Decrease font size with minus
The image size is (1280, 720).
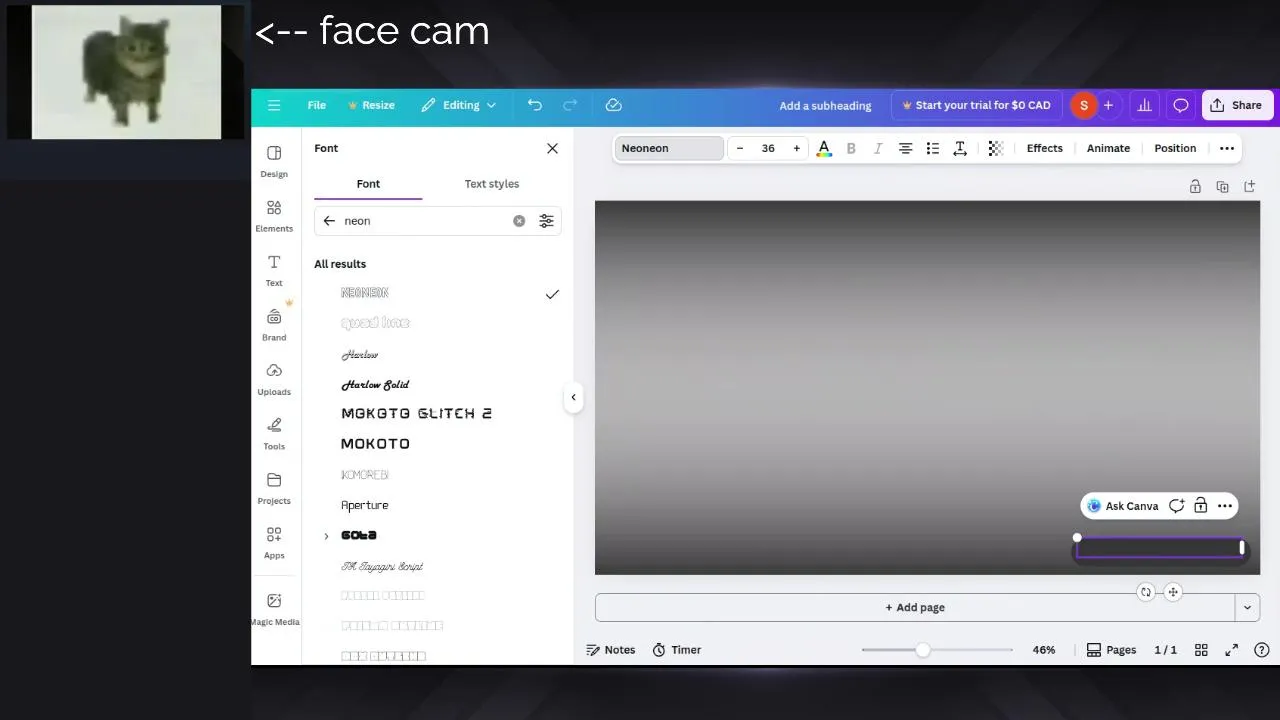[740, 148]
